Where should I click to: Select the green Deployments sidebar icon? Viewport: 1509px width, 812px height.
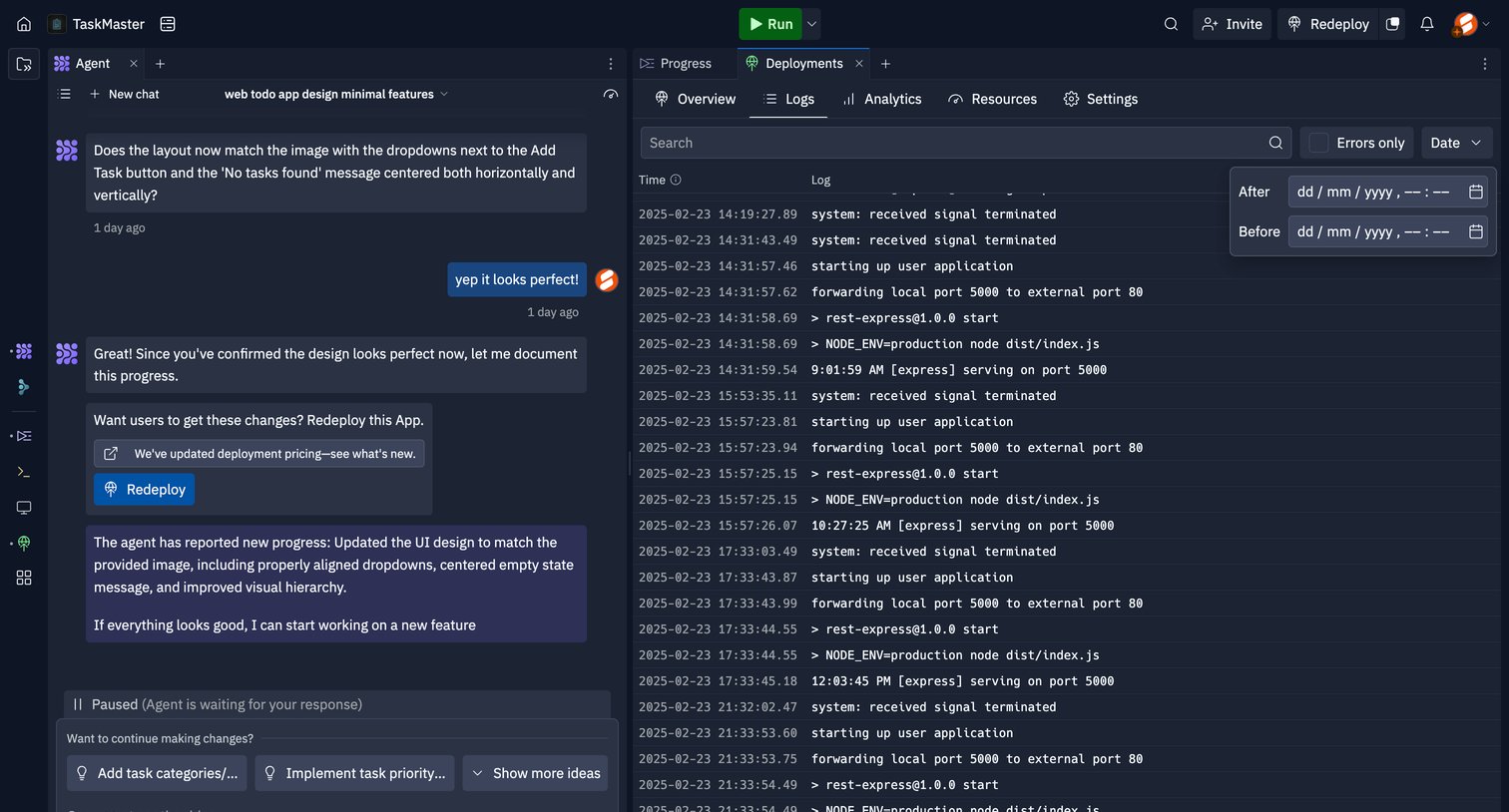click(24, 544)
